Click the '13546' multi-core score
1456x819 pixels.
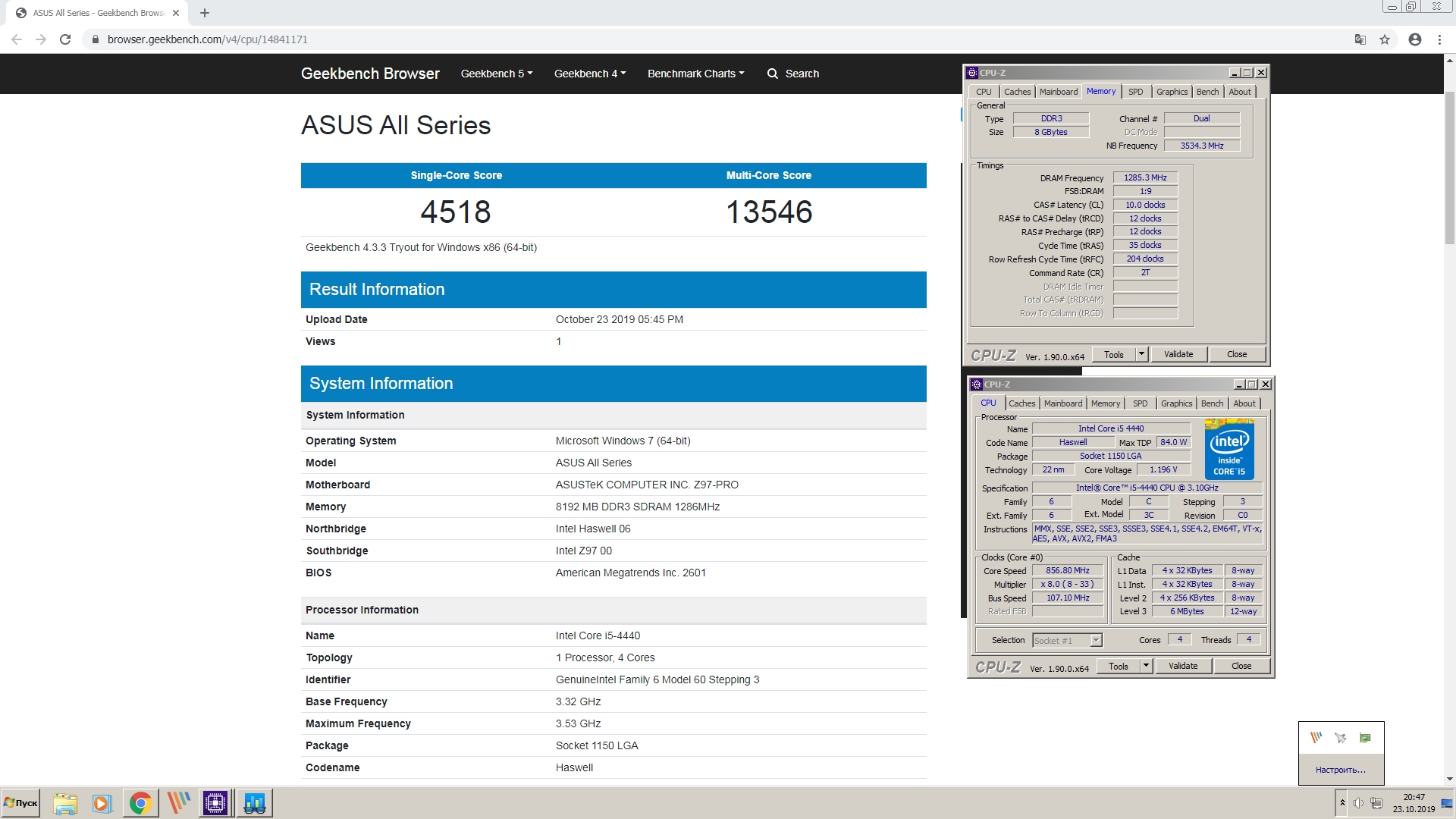coord(769,212)
